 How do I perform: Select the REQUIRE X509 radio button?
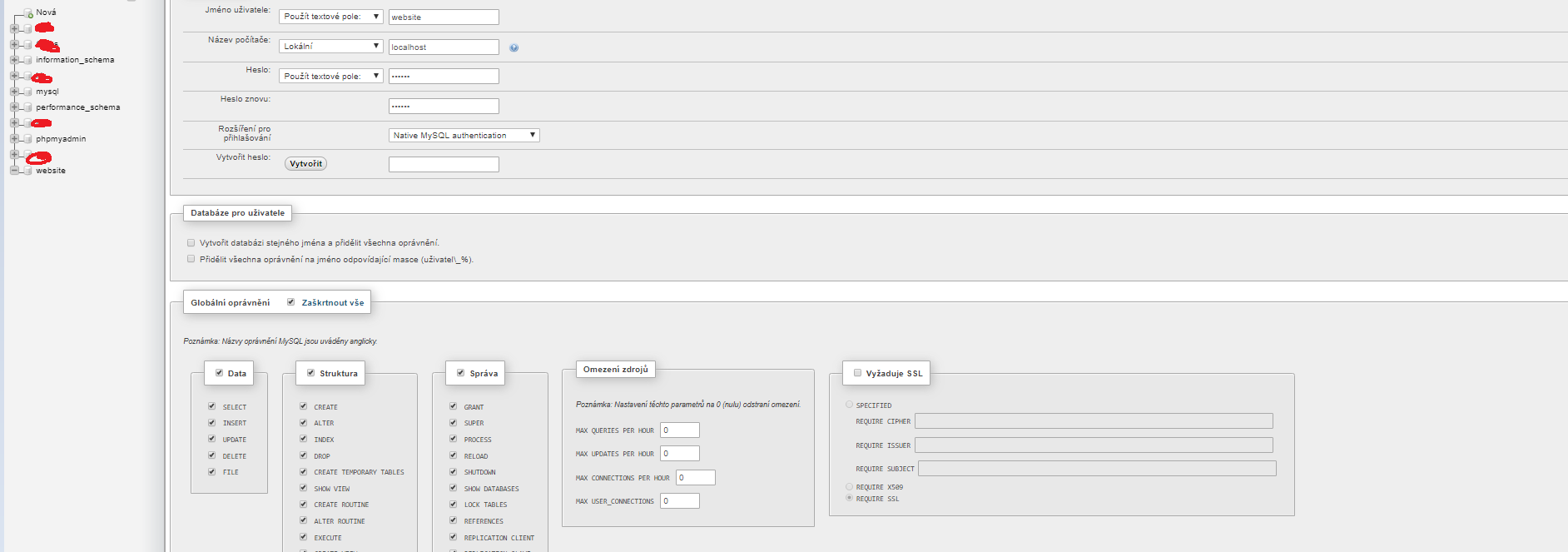[x=849, y=487]
